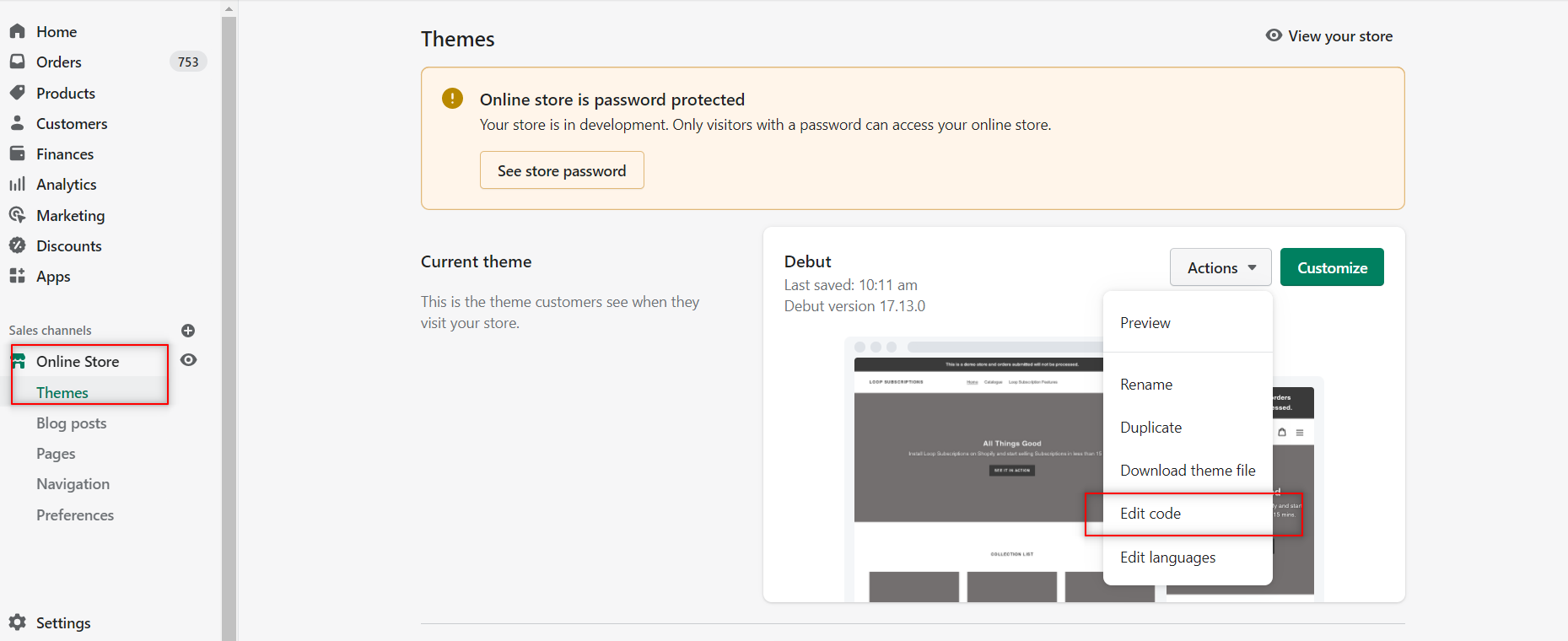The image size is (1568, 641).
Task: Click the Settings gear icon
Action: (17, 622)
